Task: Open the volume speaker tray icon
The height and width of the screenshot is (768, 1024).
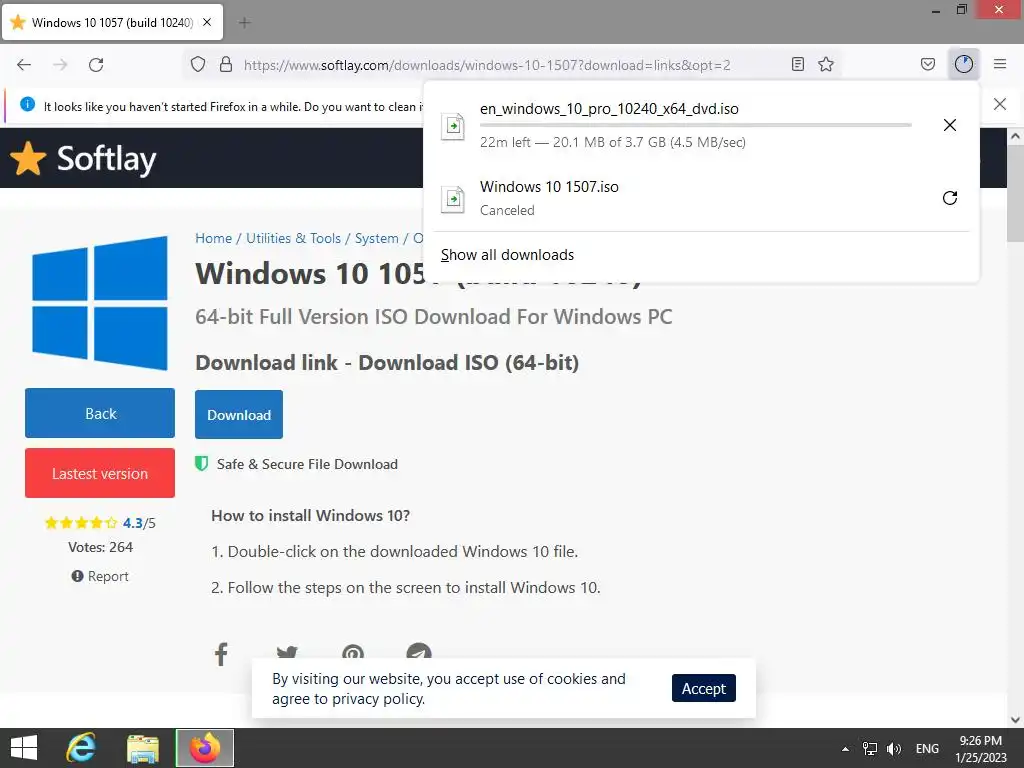Action: point(893,748)
